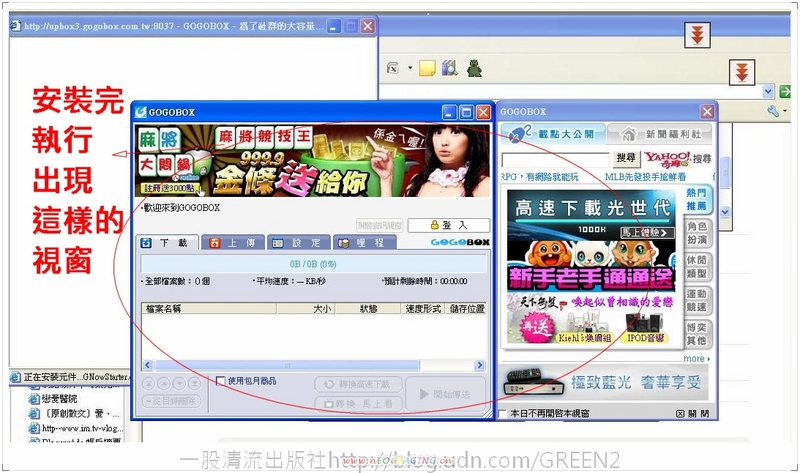Click the 搜尋 search button
The height and width of the screenshot is (473, 800).
(x=626, y=158)
